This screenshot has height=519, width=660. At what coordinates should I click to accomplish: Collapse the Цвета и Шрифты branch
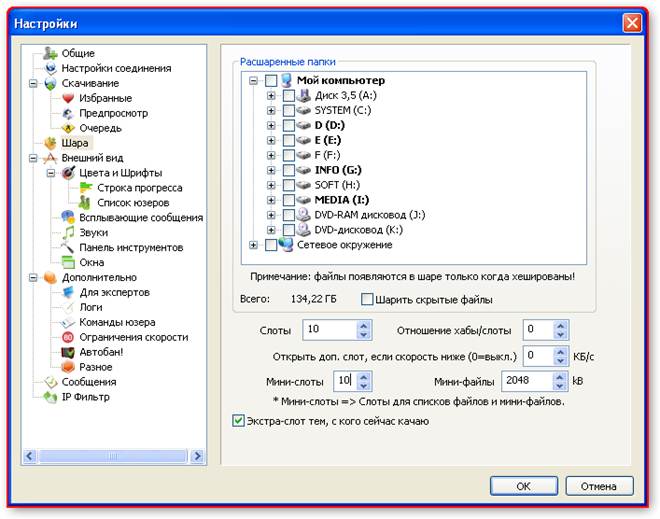[x=51, y=173]
